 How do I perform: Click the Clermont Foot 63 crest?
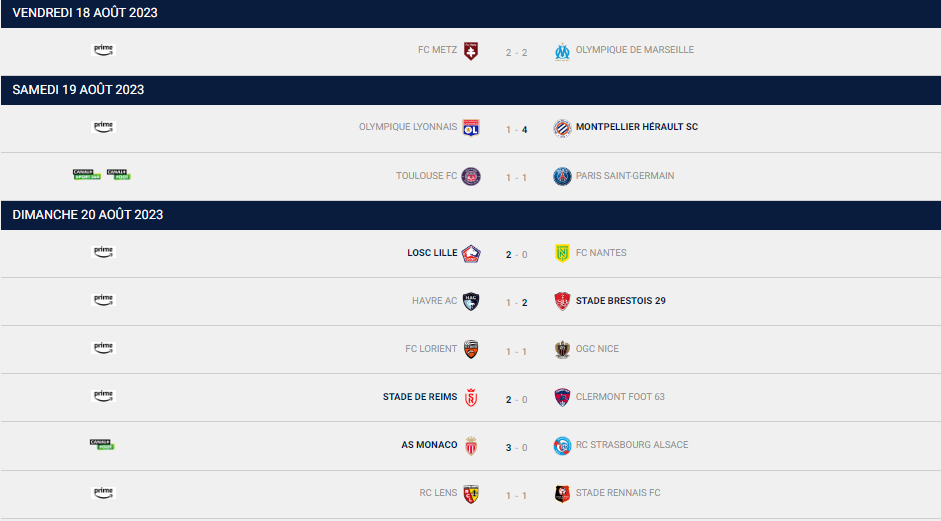(x=562, y=397)
